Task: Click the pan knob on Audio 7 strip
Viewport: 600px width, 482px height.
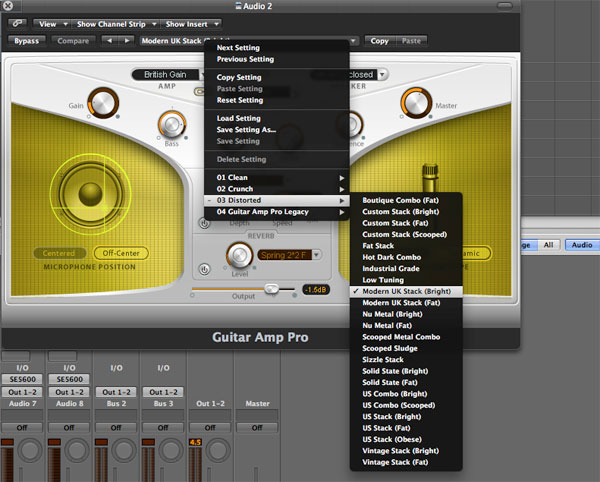Action: tap(30, 450)
